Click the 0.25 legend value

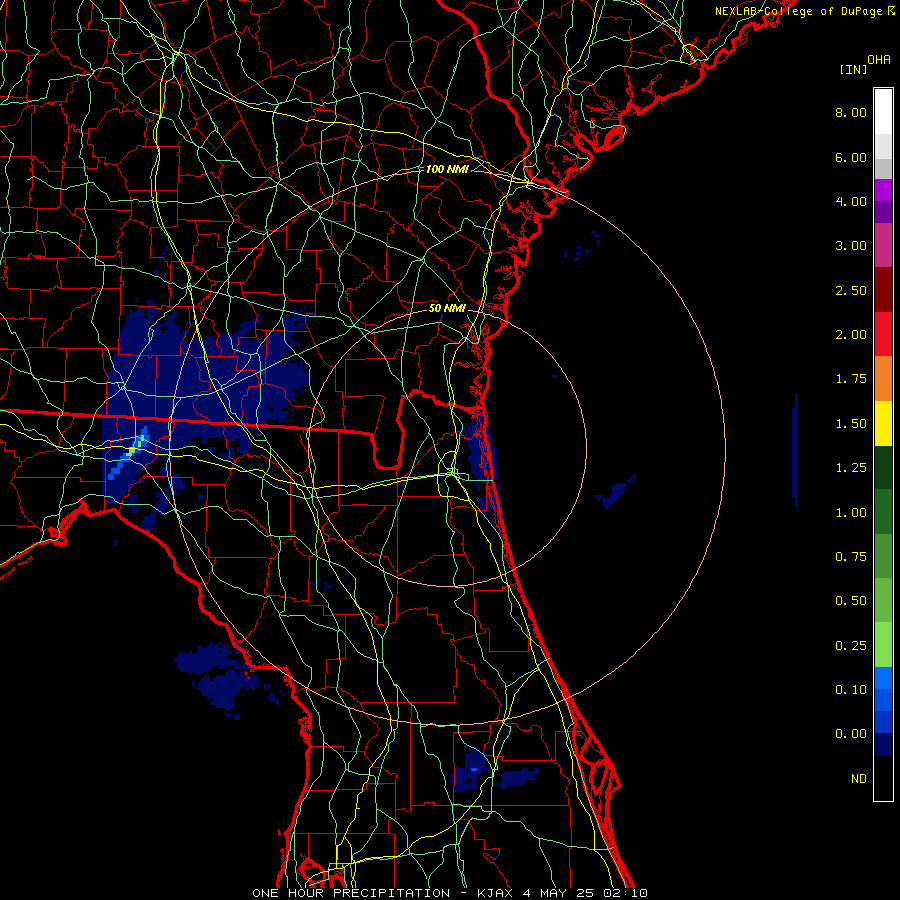pyautogui.click(x=851, y=646)
